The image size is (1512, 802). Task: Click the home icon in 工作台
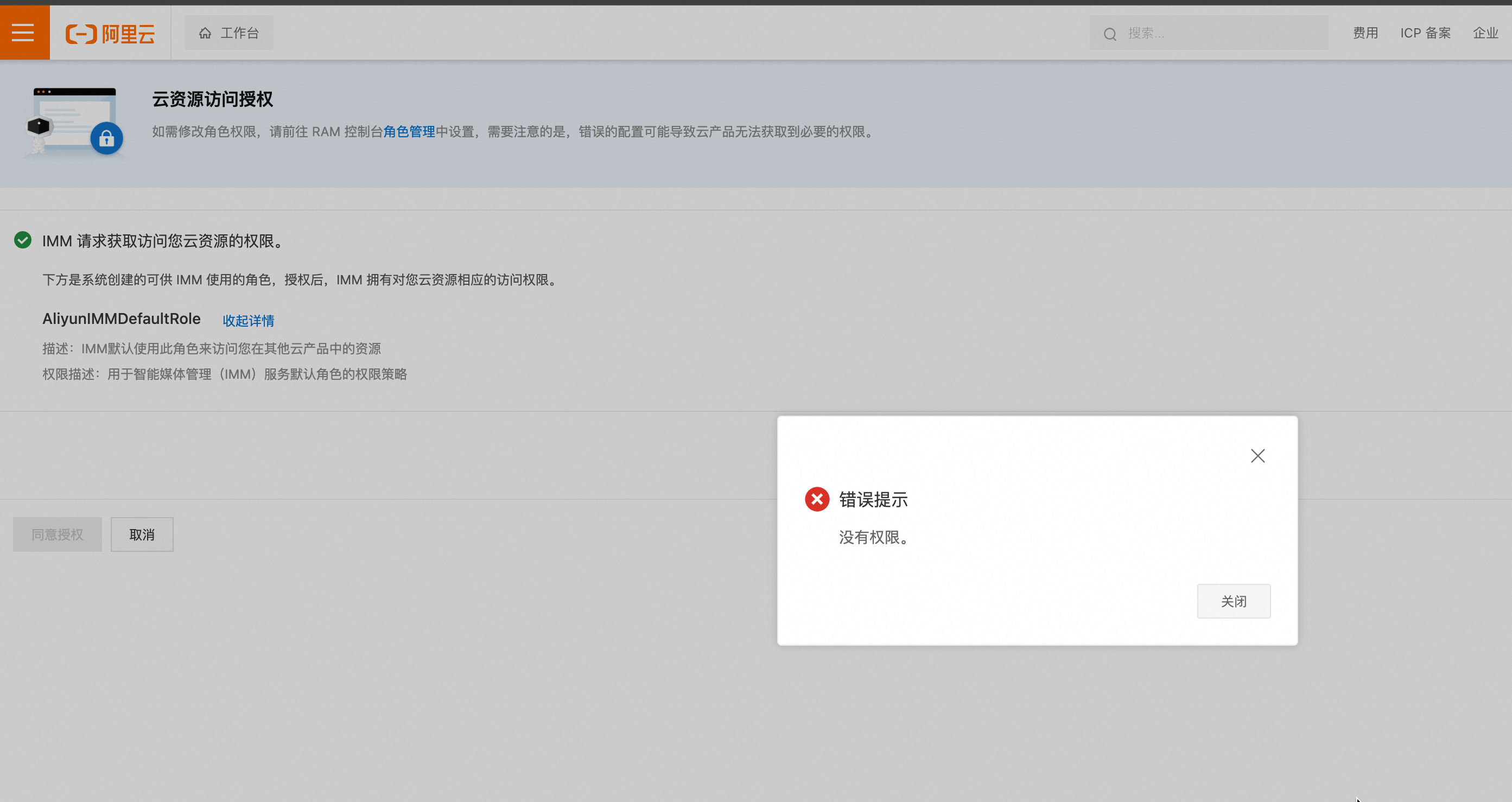(205, 34)
